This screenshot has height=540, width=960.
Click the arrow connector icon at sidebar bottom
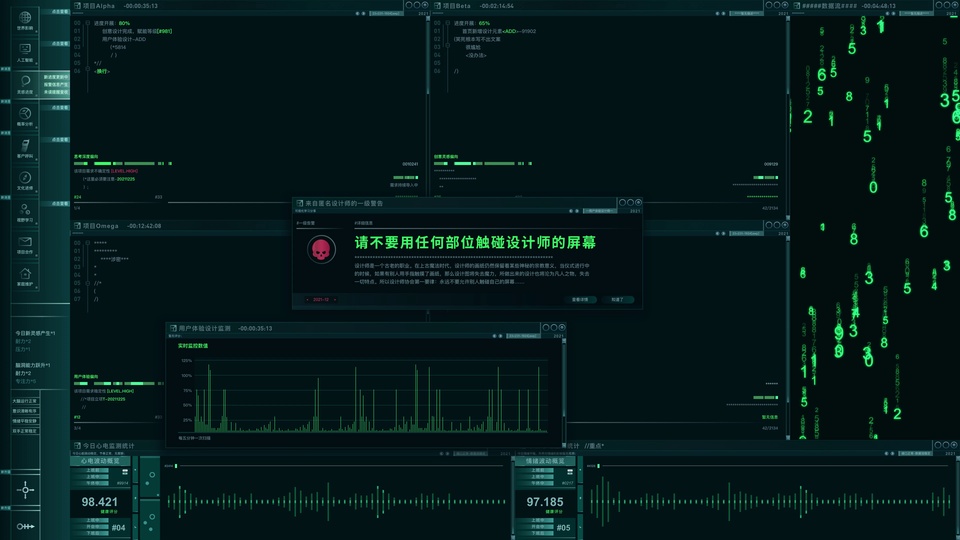pos(25,527)
